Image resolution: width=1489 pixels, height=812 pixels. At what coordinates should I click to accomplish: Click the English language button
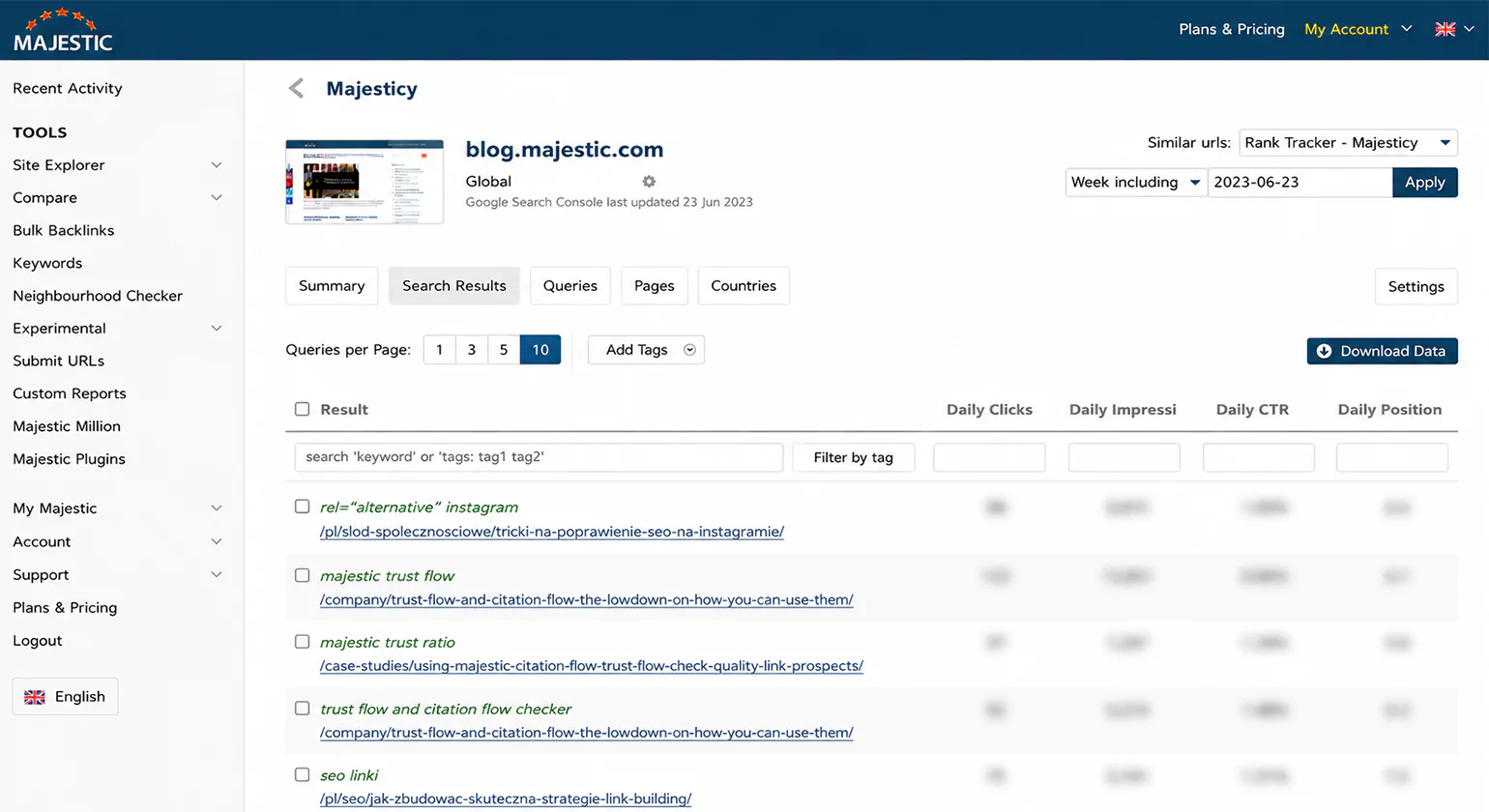tap(65, 696)
